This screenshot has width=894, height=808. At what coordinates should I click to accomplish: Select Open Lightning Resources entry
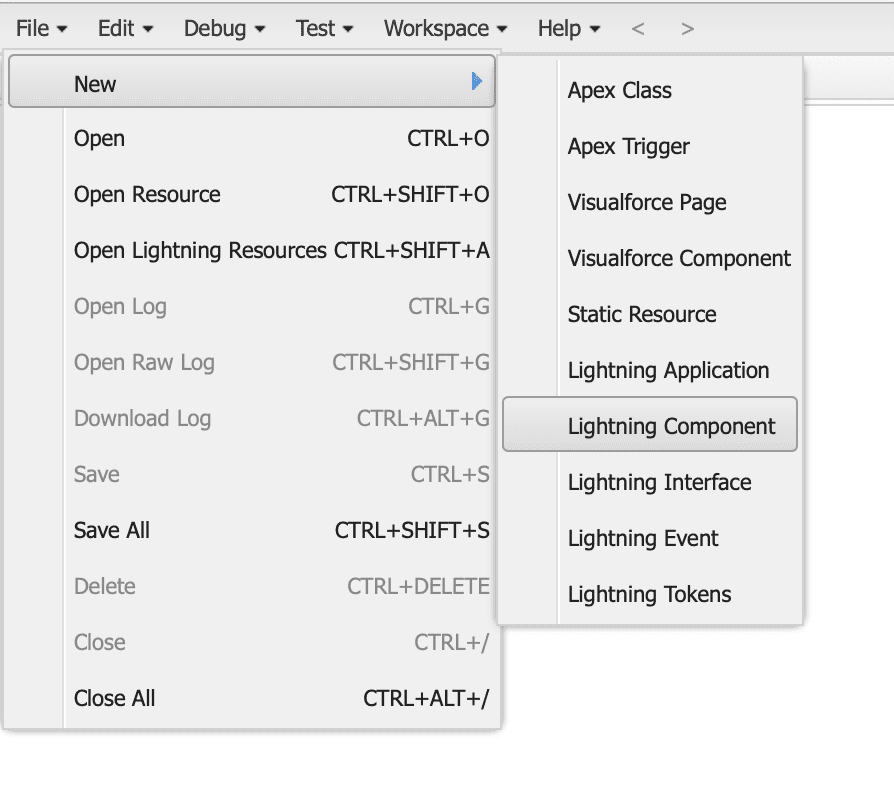click(251, 250)
